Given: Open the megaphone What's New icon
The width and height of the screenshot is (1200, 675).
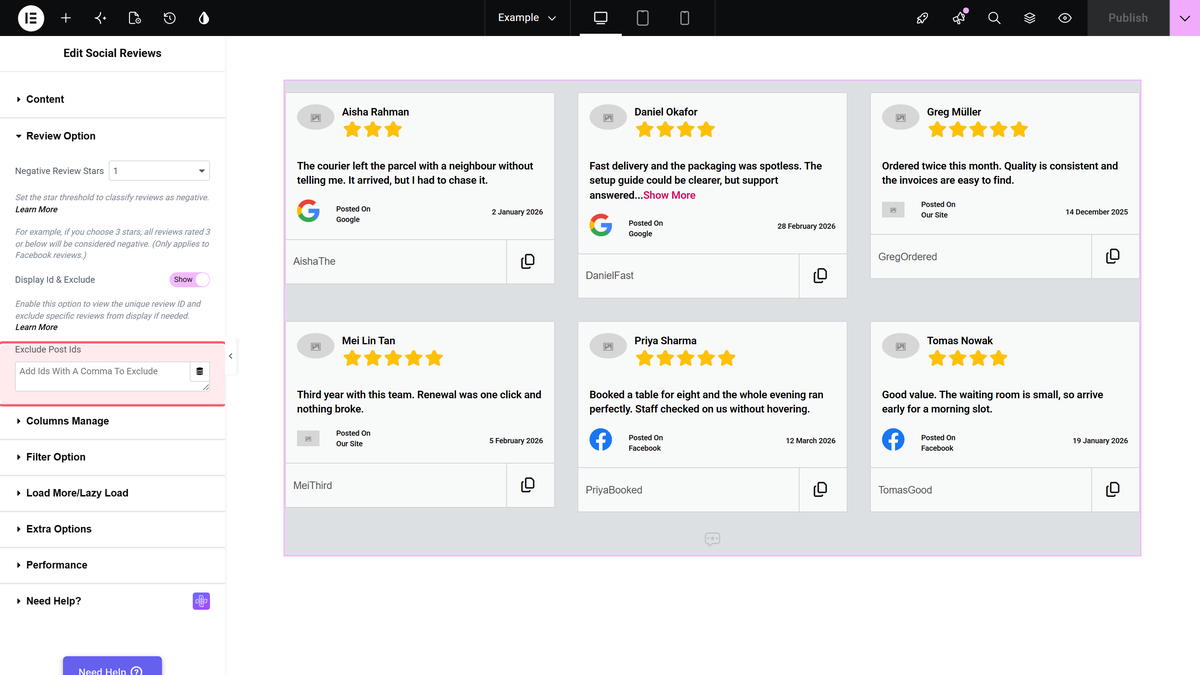Looking at the screenshot, I should (x=959, y=18).
